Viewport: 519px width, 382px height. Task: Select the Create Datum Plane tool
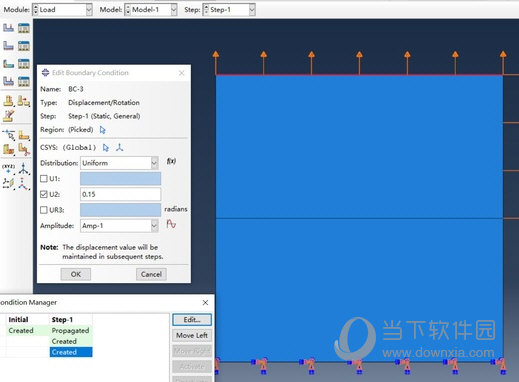click(8, 183)
